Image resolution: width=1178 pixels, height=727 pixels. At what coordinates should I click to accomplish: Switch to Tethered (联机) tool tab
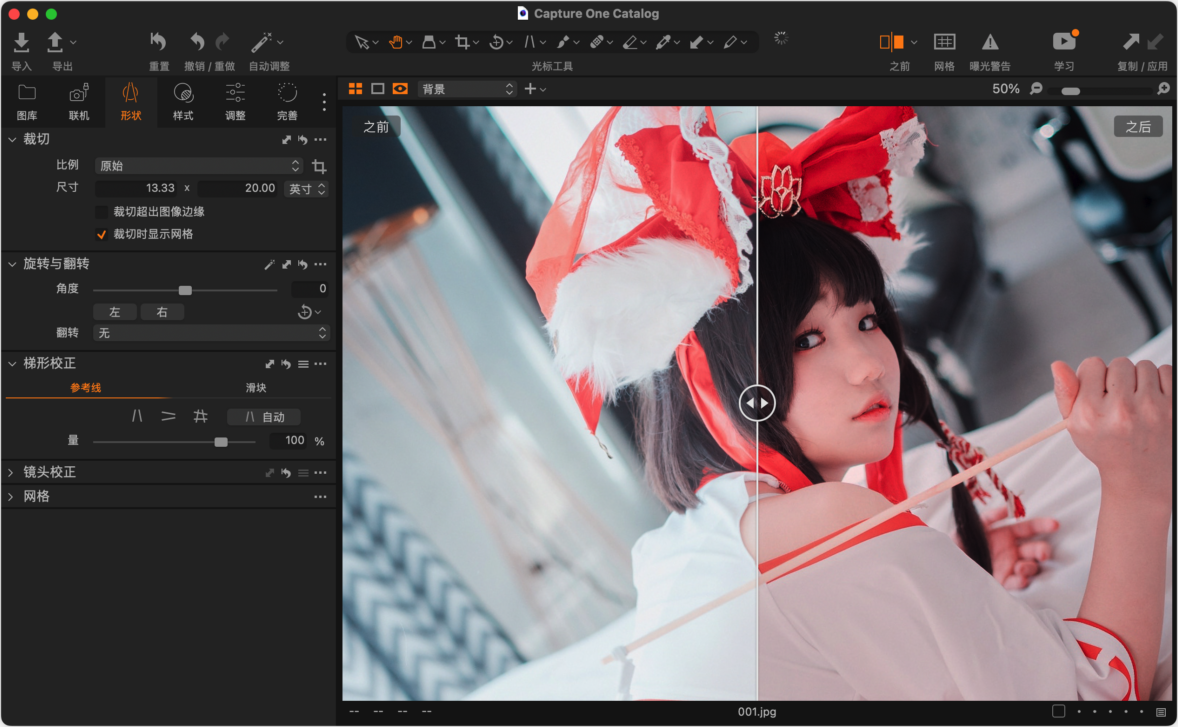[79, 102]
